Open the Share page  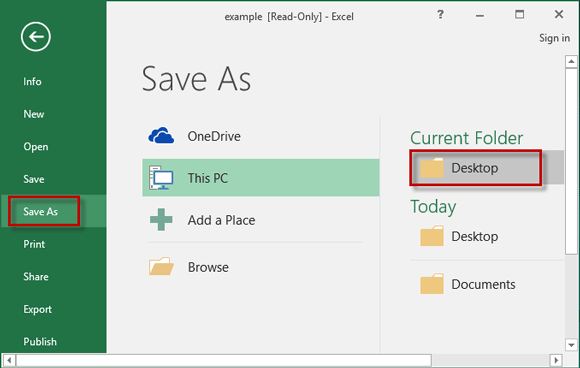36,277
